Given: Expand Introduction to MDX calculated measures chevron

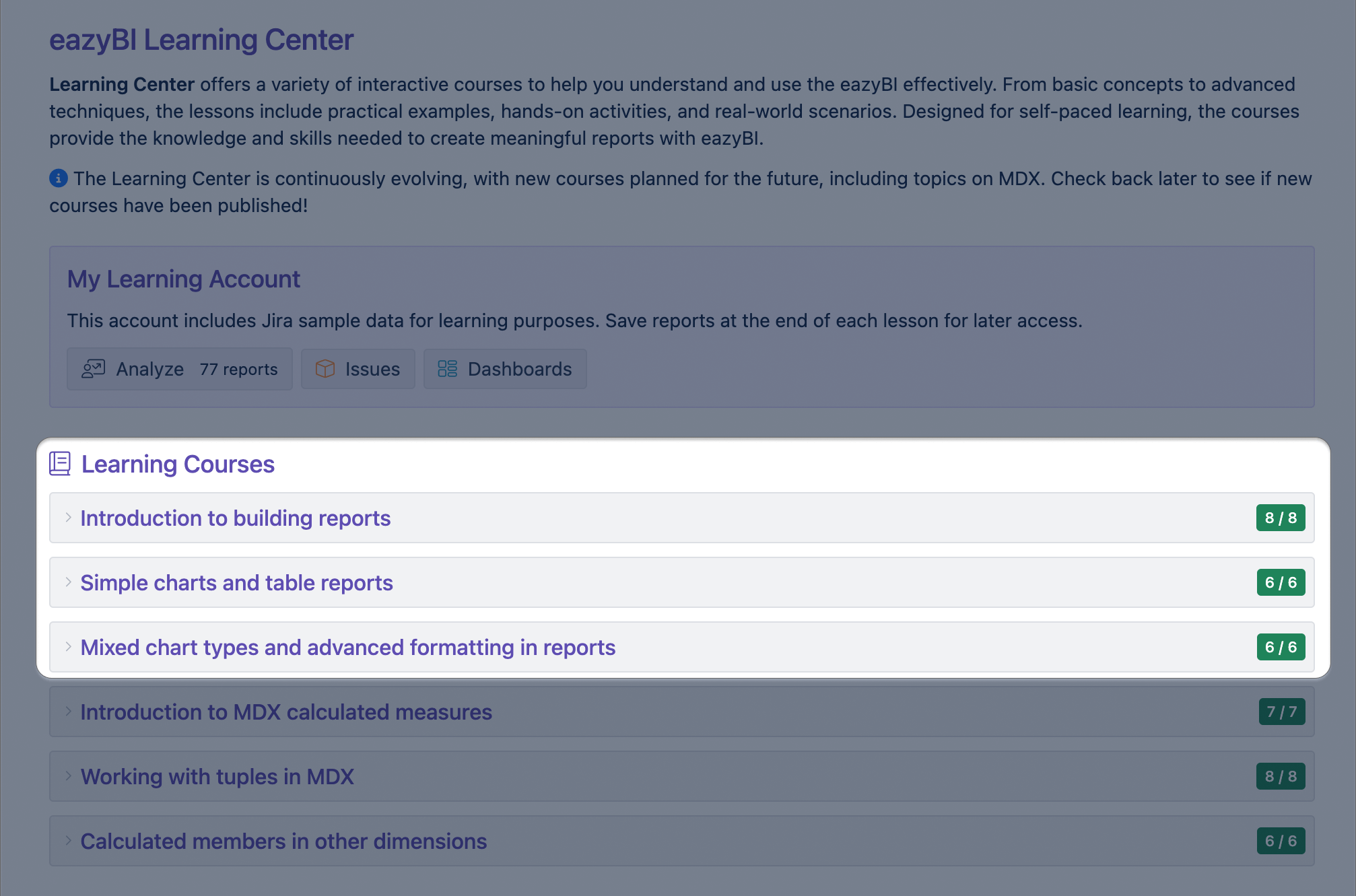Looking at the screenshot, I should point(68,712).
